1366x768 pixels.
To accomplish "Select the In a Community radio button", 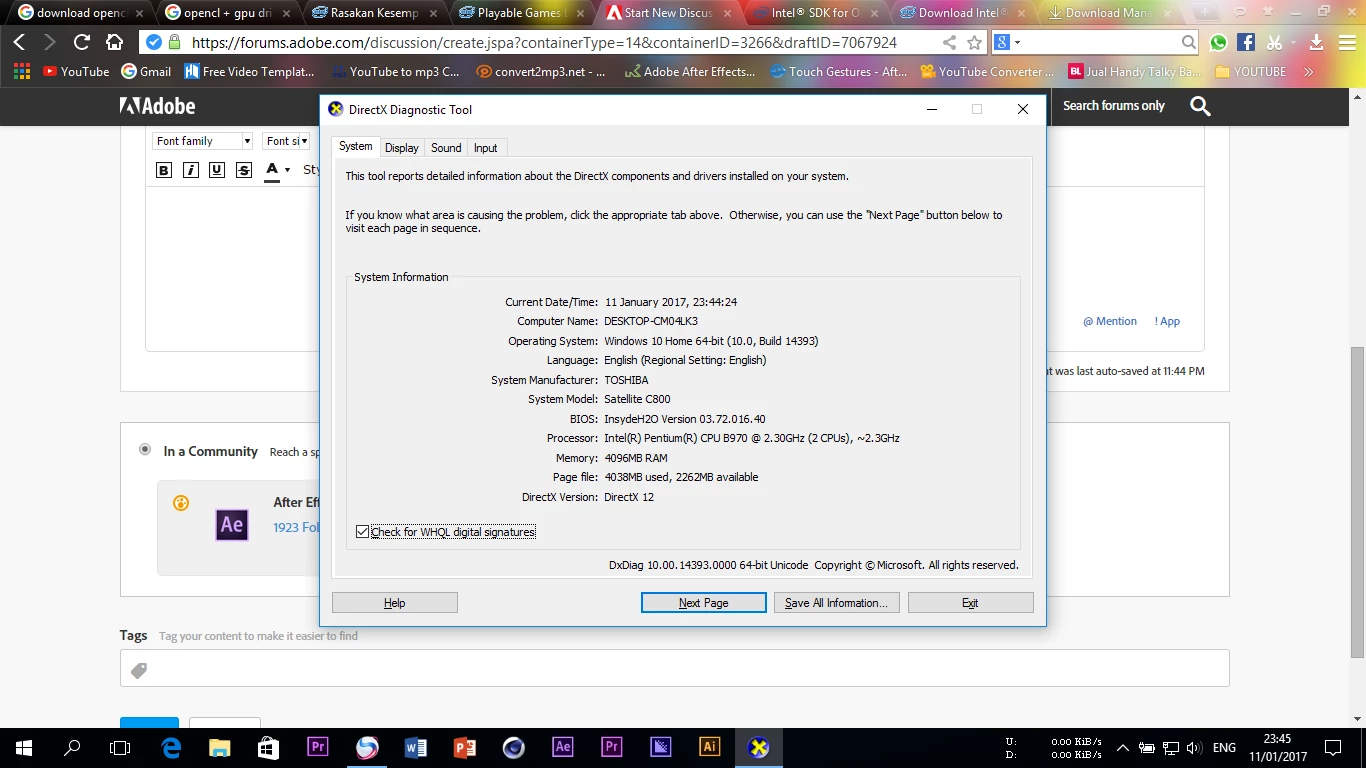I will tap(145, 450).
